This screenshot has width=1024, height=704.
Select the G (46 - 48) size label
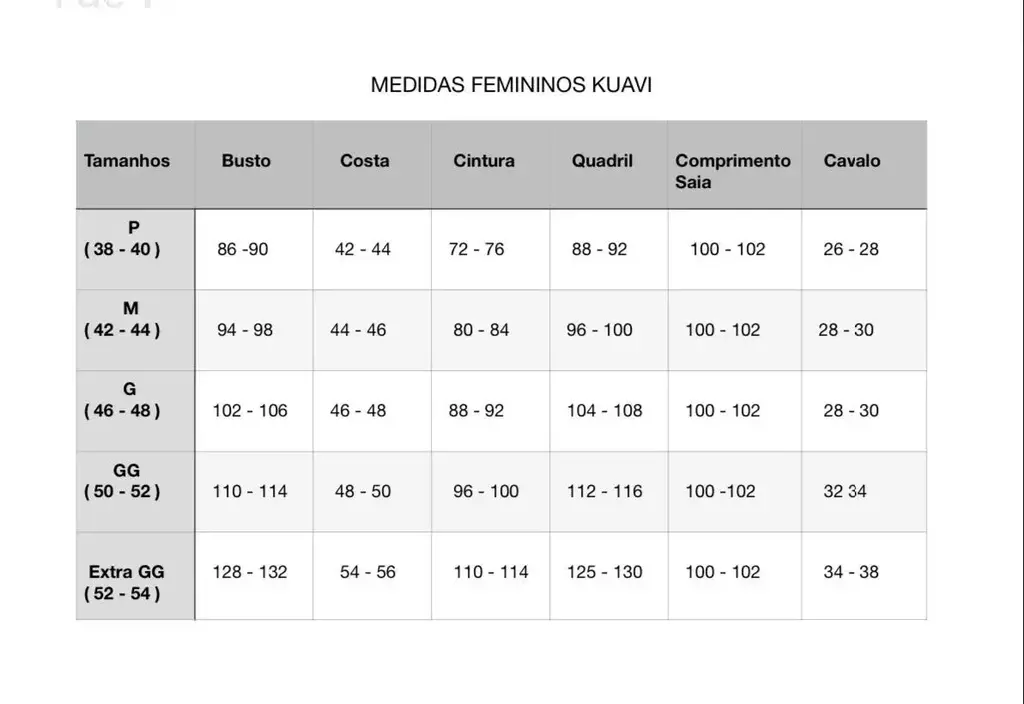click(x=122, y=400)
